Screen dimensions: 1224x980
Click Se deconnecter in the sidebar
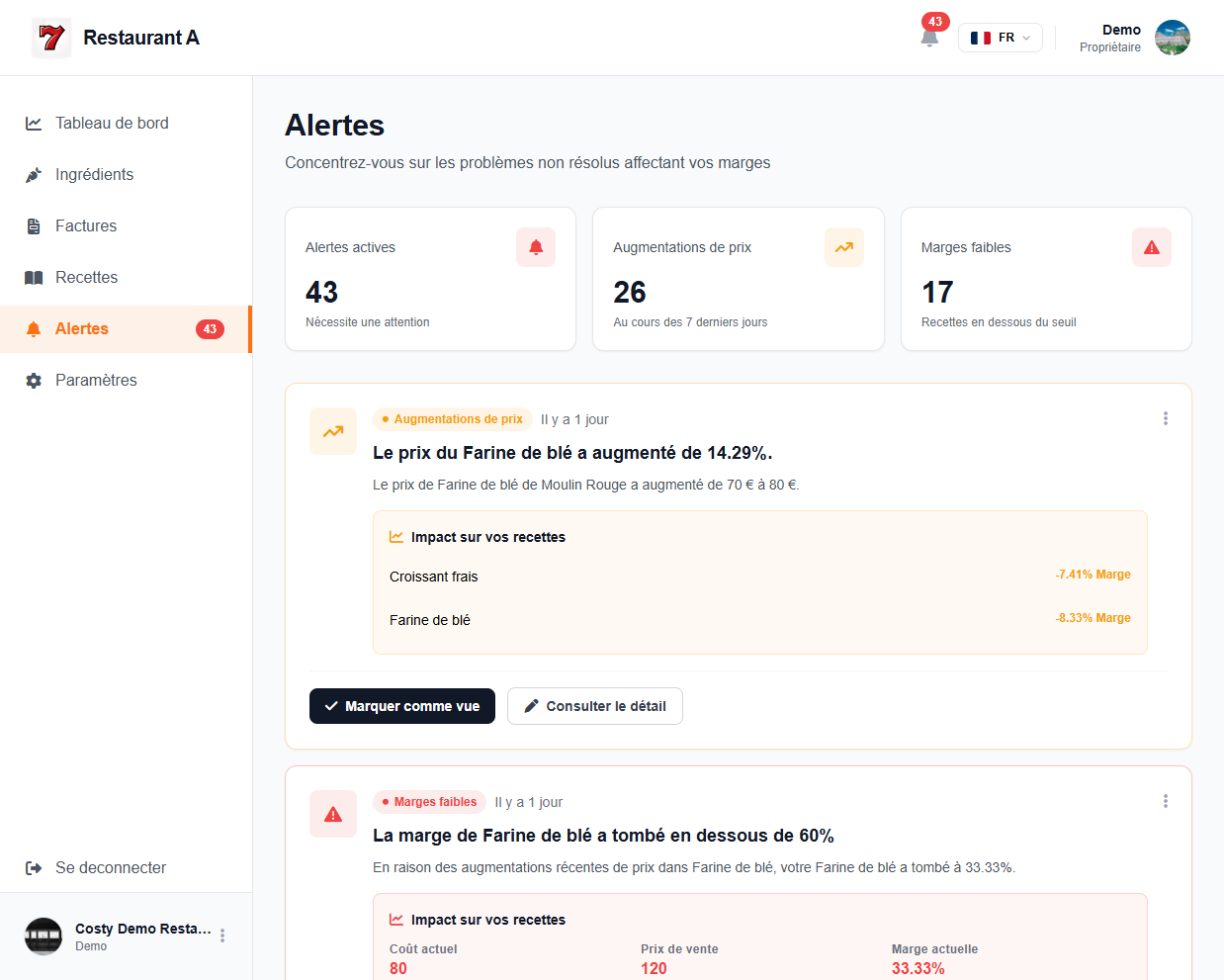click(x=109, y=867)
